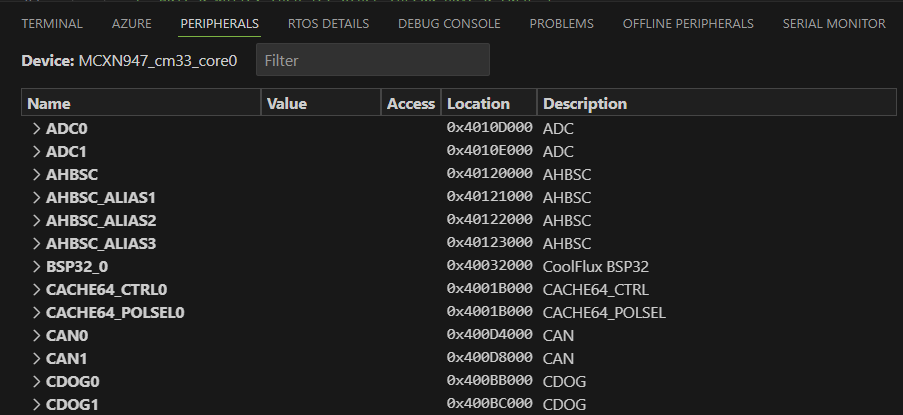Screen dimensions: 903x415
Task: Open the Azure panel tab
Action: click(x=131, y=23)
